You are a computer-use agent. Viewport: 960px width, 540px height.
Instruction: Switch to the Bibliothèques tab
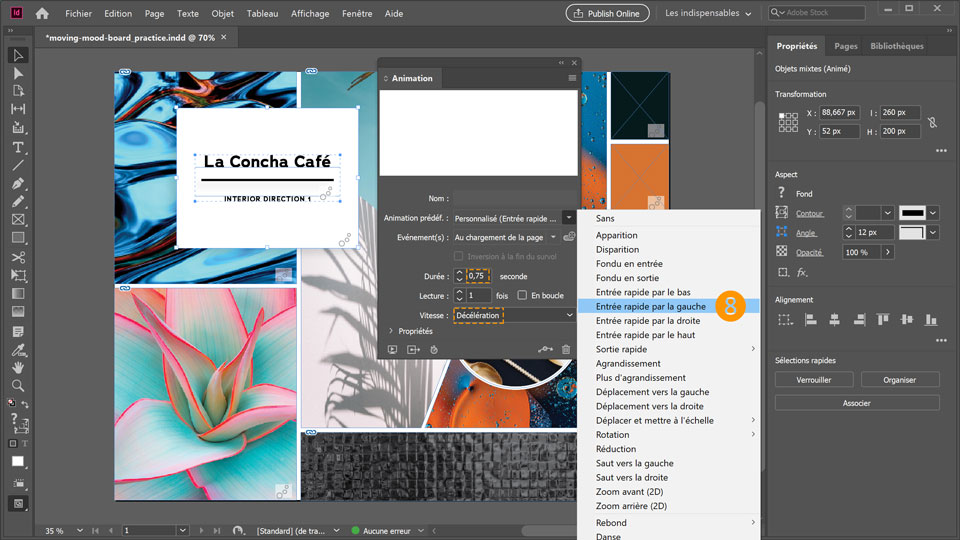click(897, 46)
